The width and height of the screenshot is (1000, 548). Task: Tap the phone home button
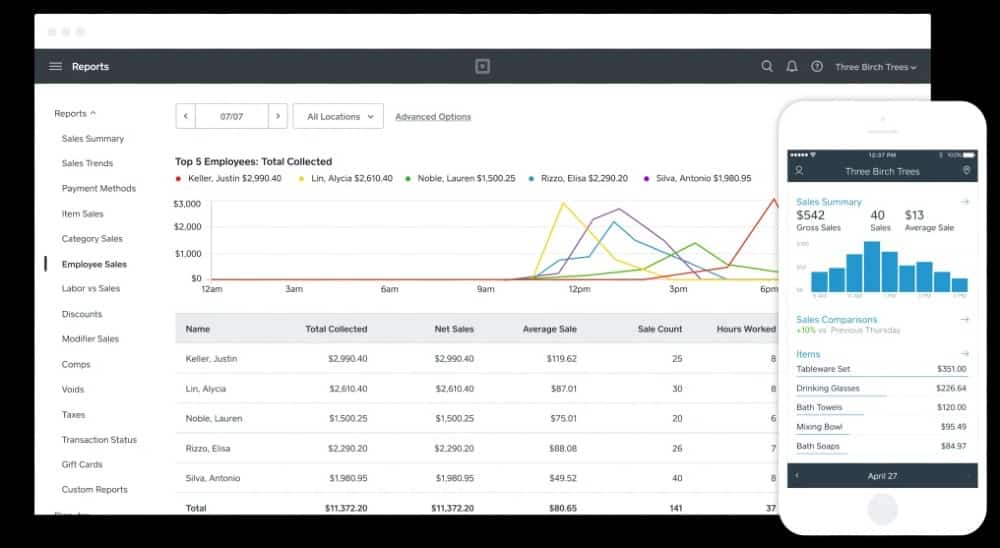pos(883,510)
